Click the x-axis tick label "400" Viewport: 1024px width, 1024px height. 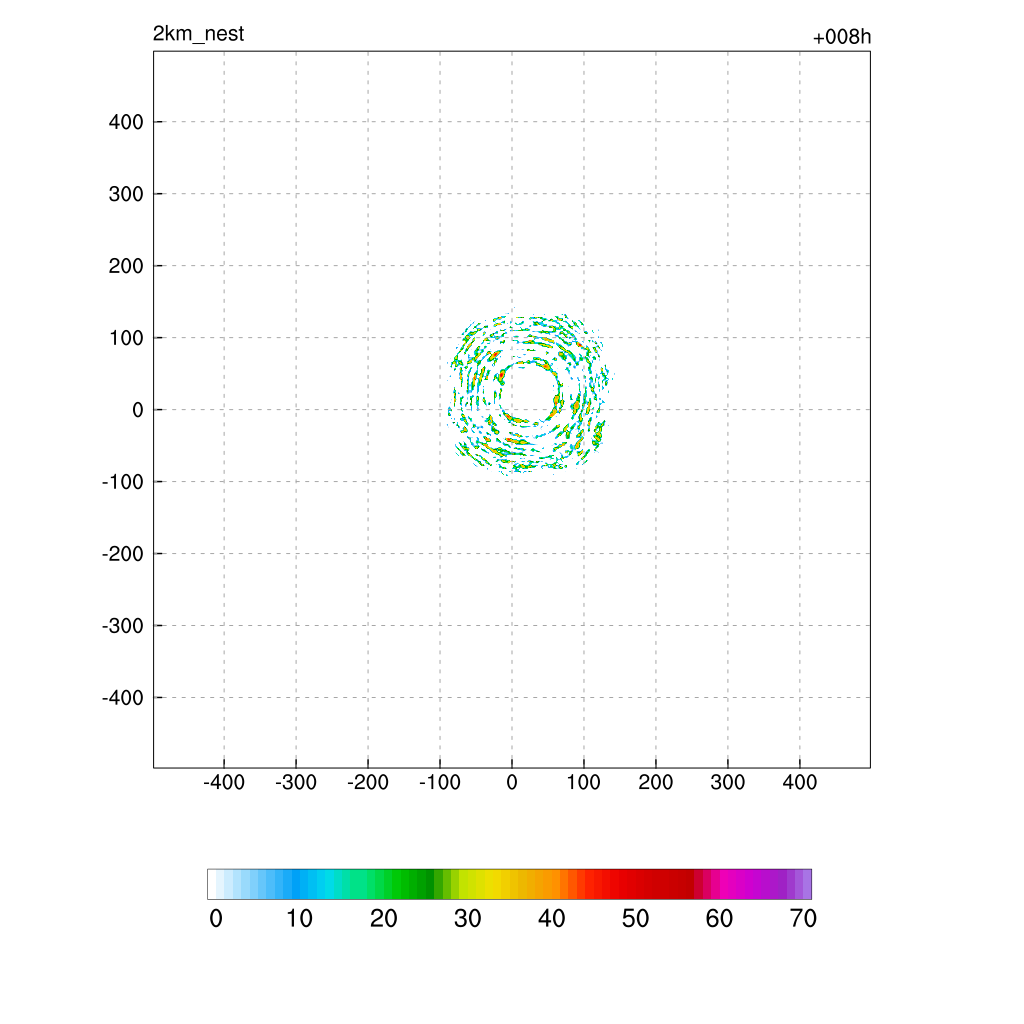coord(800,782)
